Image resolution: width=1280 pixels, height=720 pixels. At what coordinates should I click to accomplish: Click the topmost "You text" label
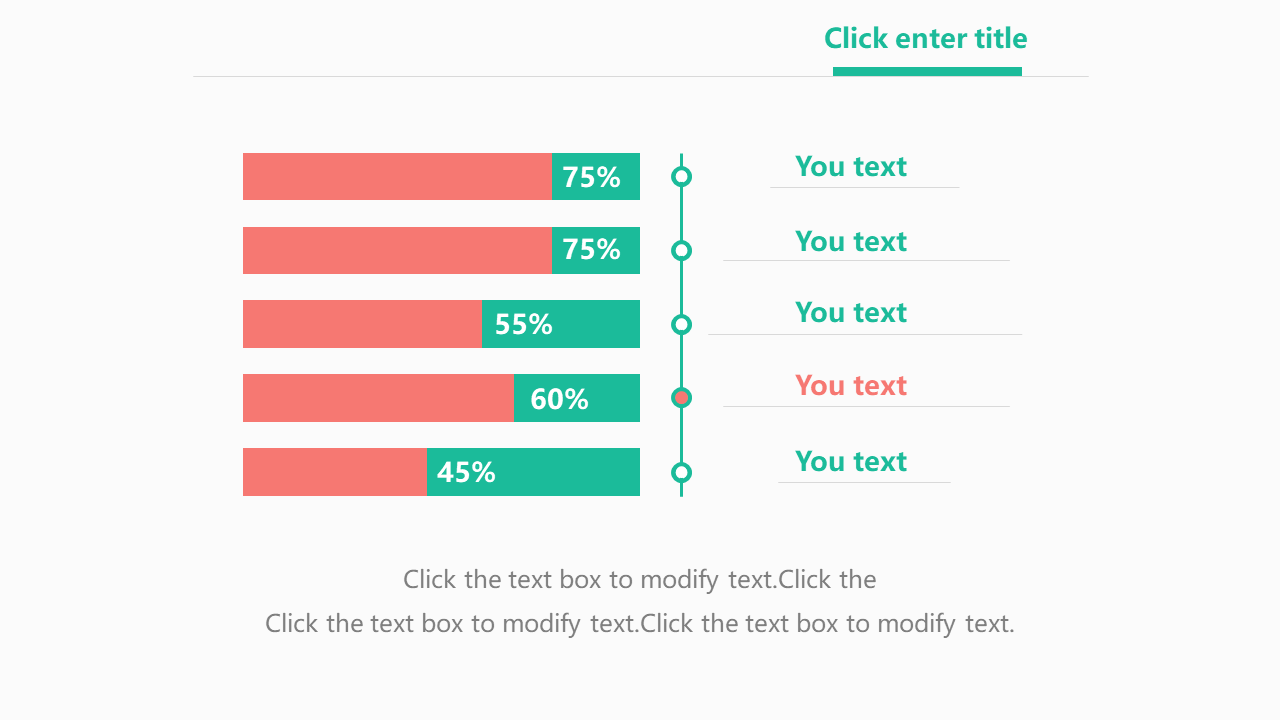click(x=851, y=167)
